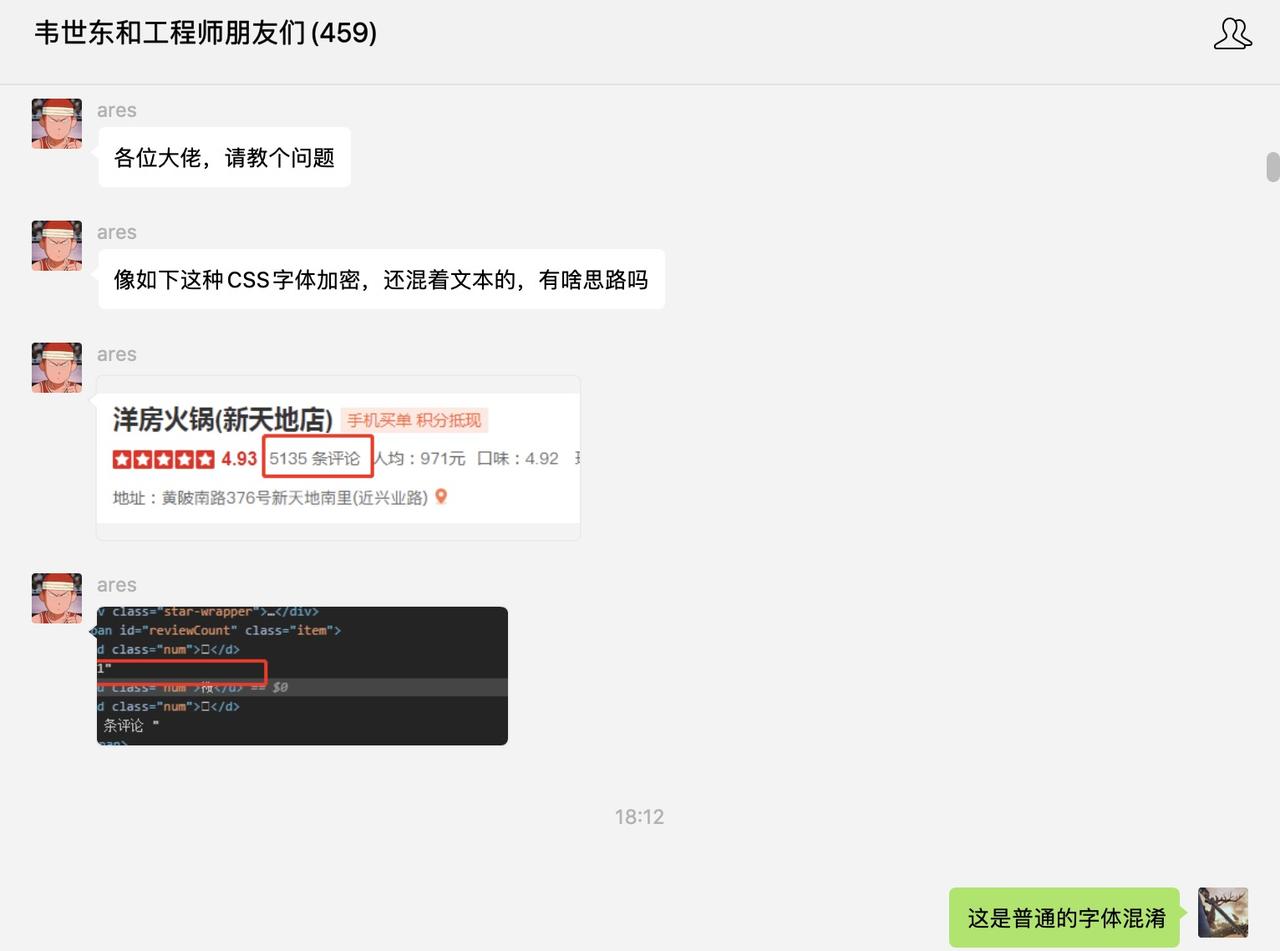Select green bubble "这是普通的字体混淆"
Screen dimensions: 1280x951
(x=1065, y=918)
